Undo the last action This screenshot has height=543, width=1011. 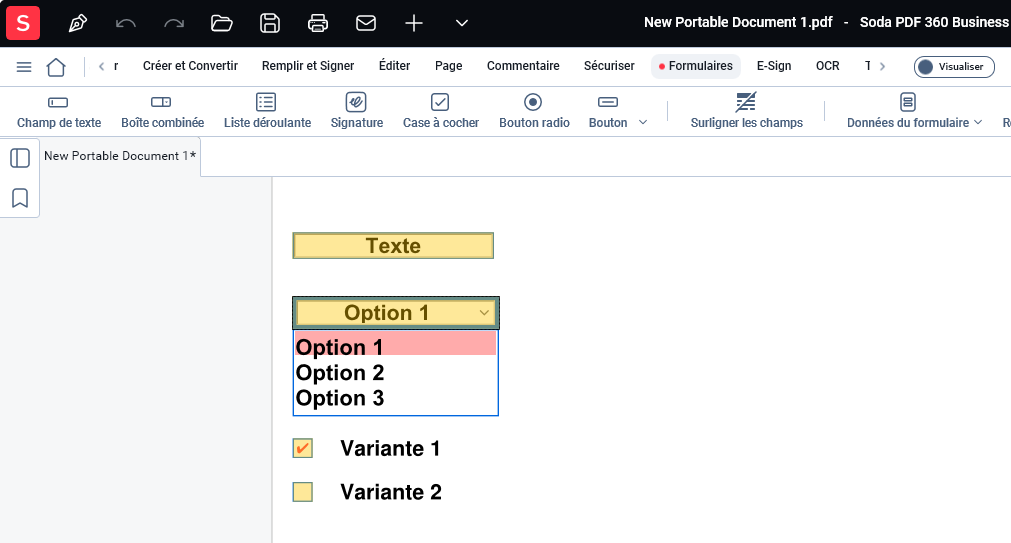point(126,24)
